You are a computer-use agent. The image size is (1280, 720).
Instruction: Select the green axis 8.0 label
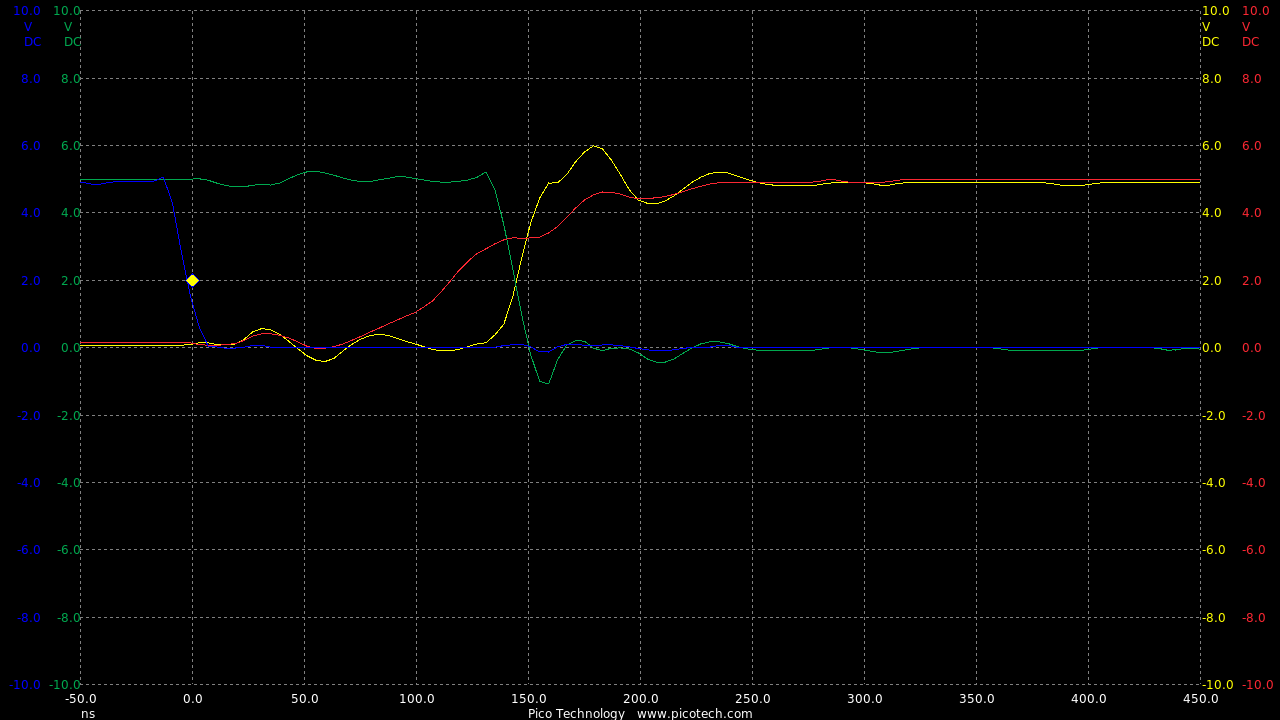(70, 79)
